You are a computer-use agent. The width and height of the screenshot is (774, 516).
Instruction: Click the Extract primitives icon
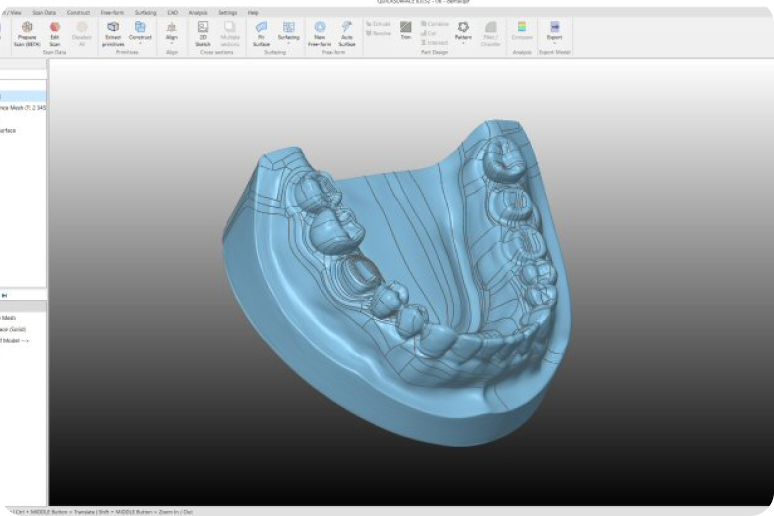coord(113,28)
